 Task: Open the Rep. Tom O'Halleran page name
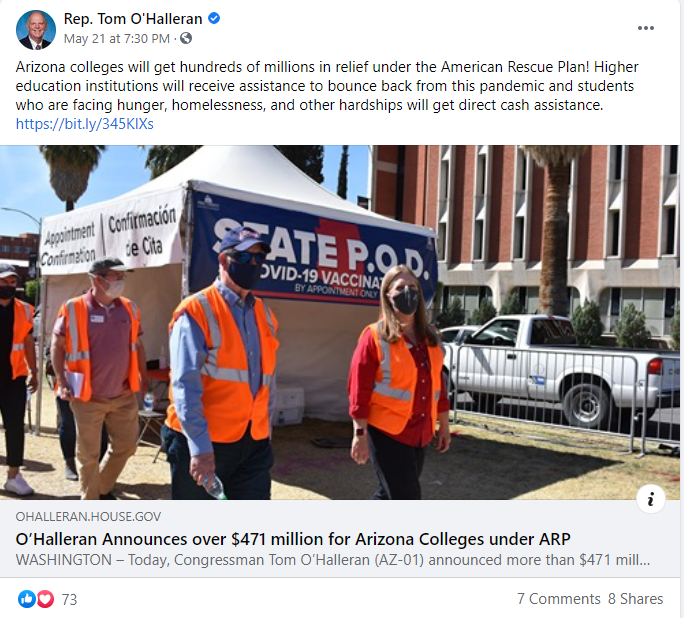pyautogui.click(x=133, y=19)
